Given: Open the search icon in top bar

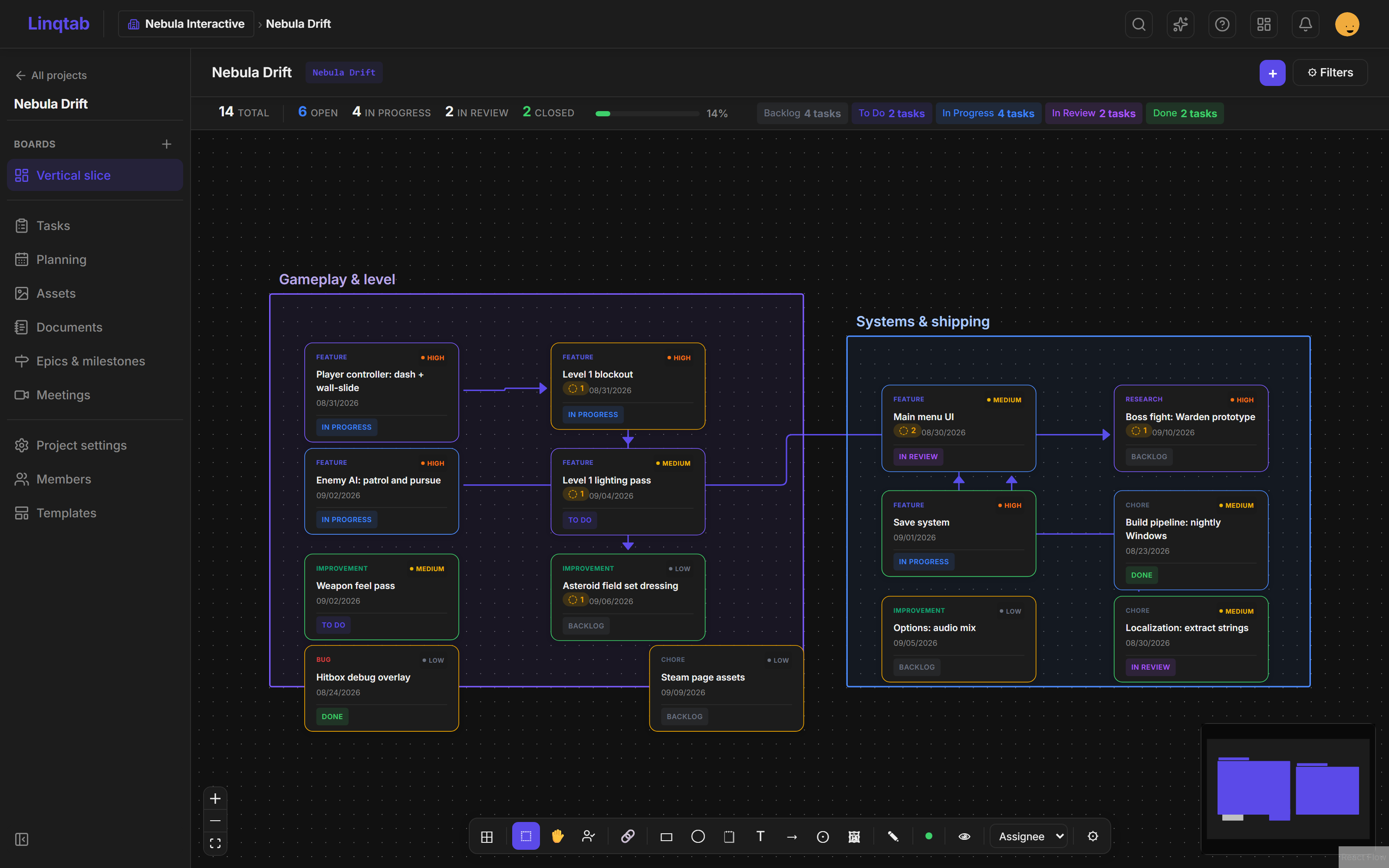Looking at the screenshot, I should [x=1139, y=24].
